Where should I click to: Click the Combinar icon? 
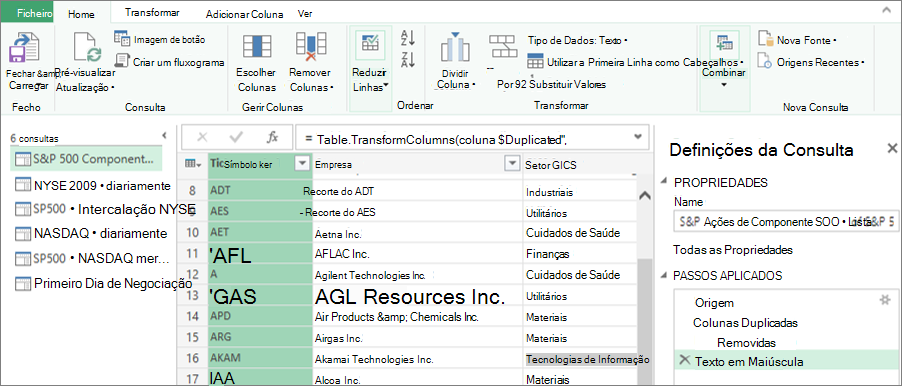pyautogui.click(x=723, y=44)
